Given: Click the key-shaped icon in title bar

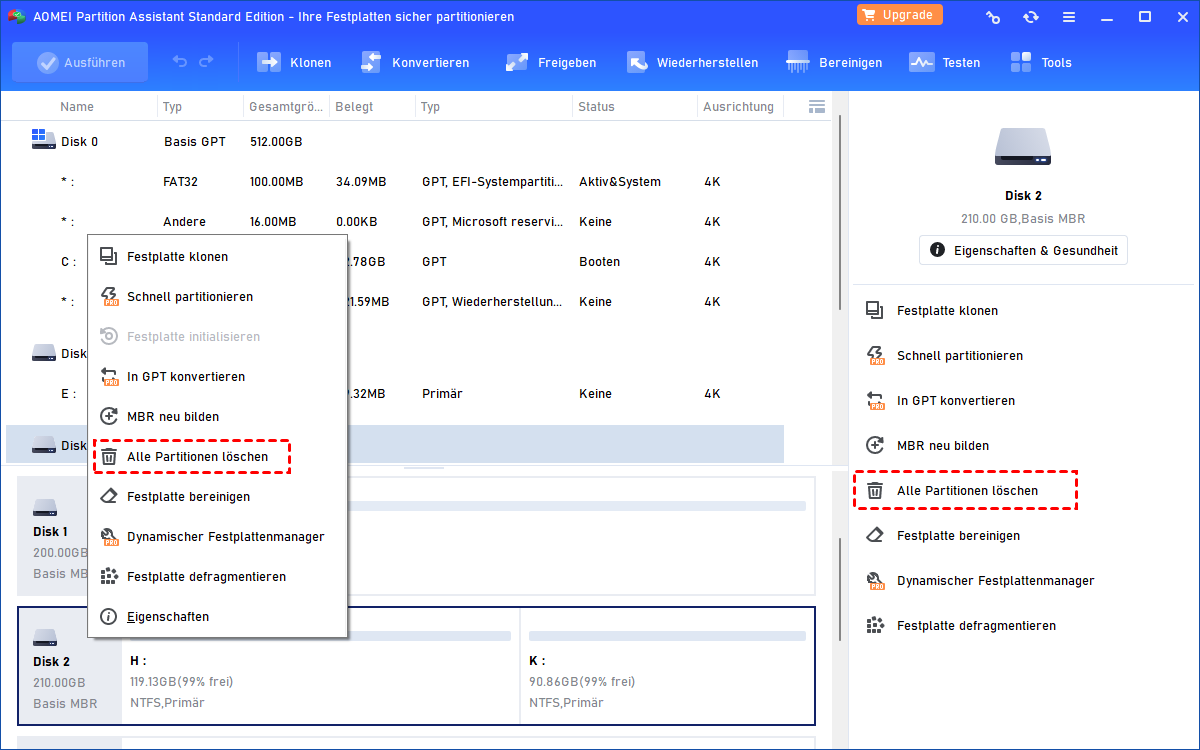Looking at the screenshot, I should 993,17.
